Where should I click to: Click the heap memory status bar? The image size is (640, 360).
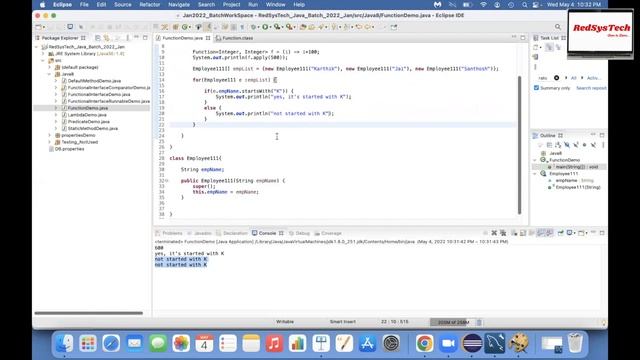click(452, 322)
